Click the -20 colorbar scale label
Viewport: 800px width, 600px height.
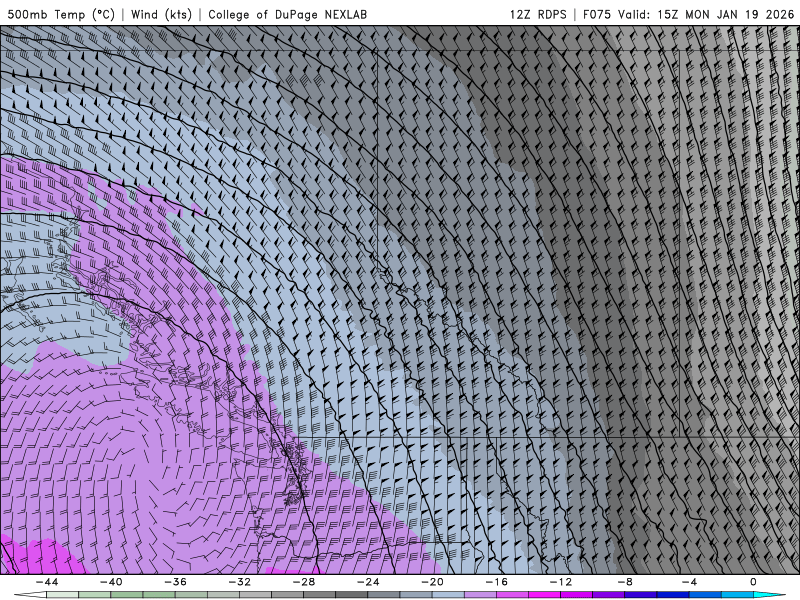click(433, 582)
